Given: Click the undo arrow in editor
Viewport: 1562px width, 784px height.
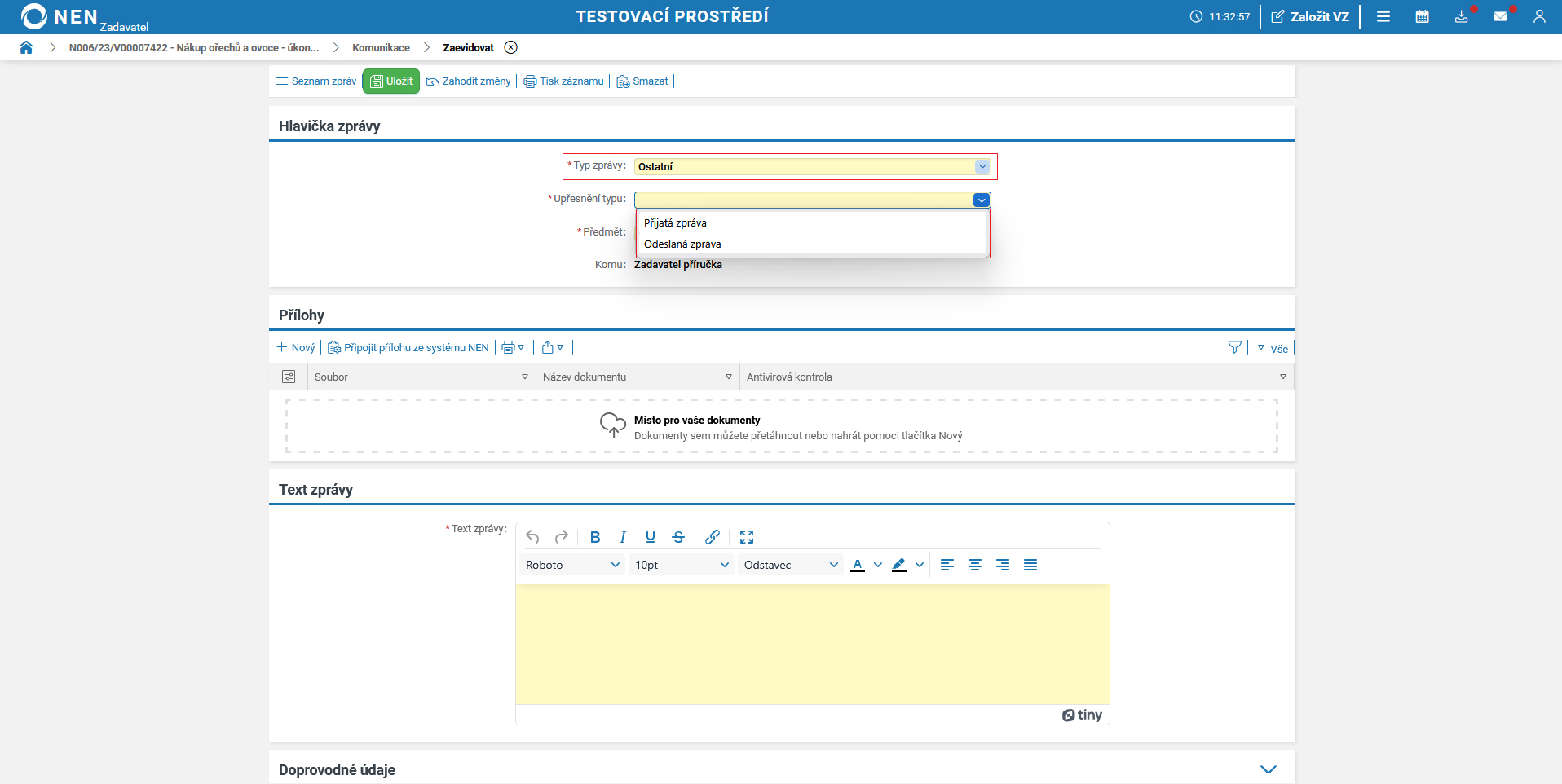Looking at the screenshot, I should point(532,537).
